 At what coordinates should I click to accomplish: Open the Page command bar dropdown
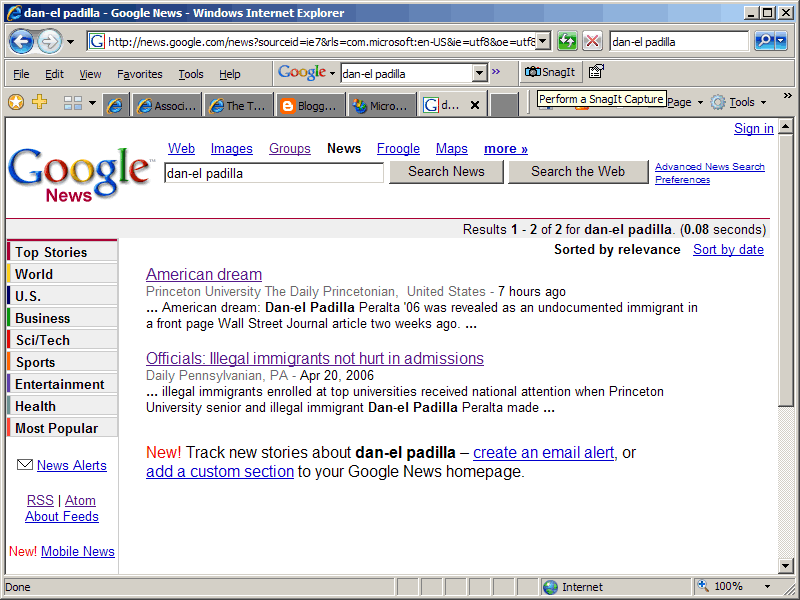tap(685, 103)
